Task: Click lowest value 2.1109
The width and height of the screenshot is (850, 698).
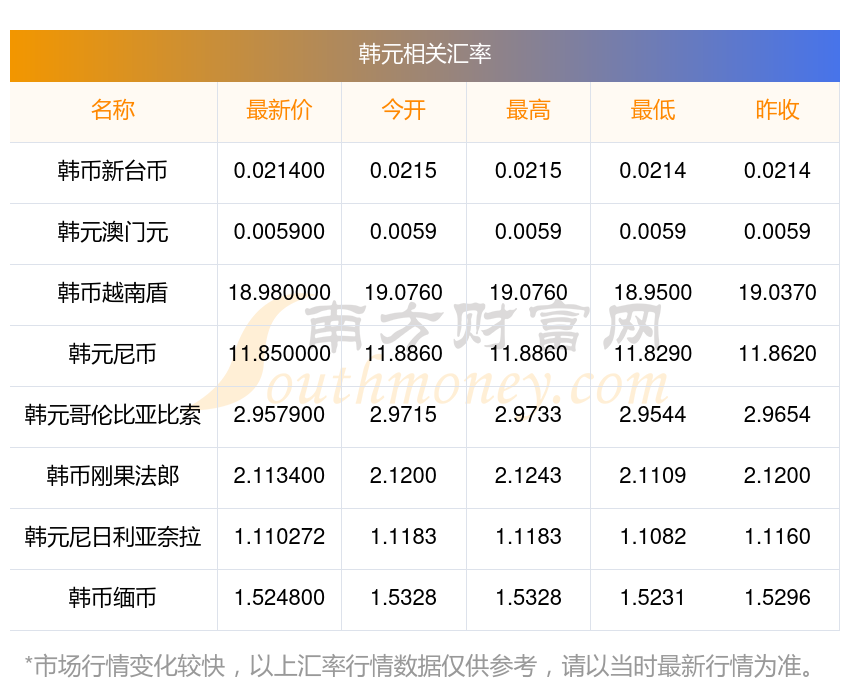Action: point(653,476)
